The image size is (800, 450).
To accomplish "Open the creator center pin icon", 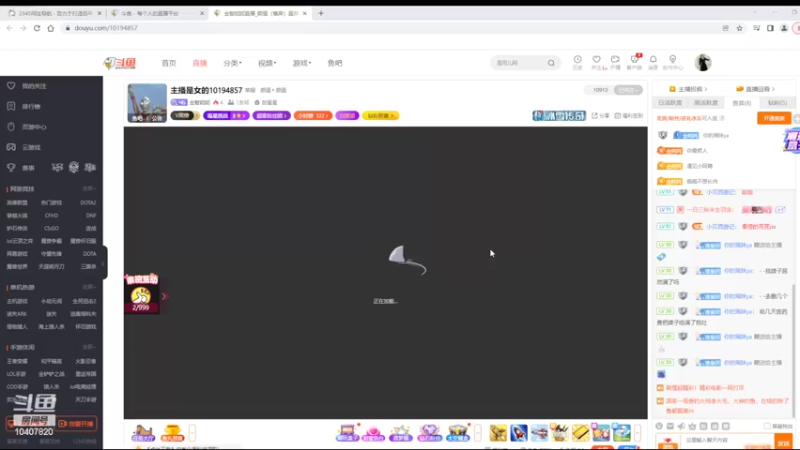I will pos(672,60).
